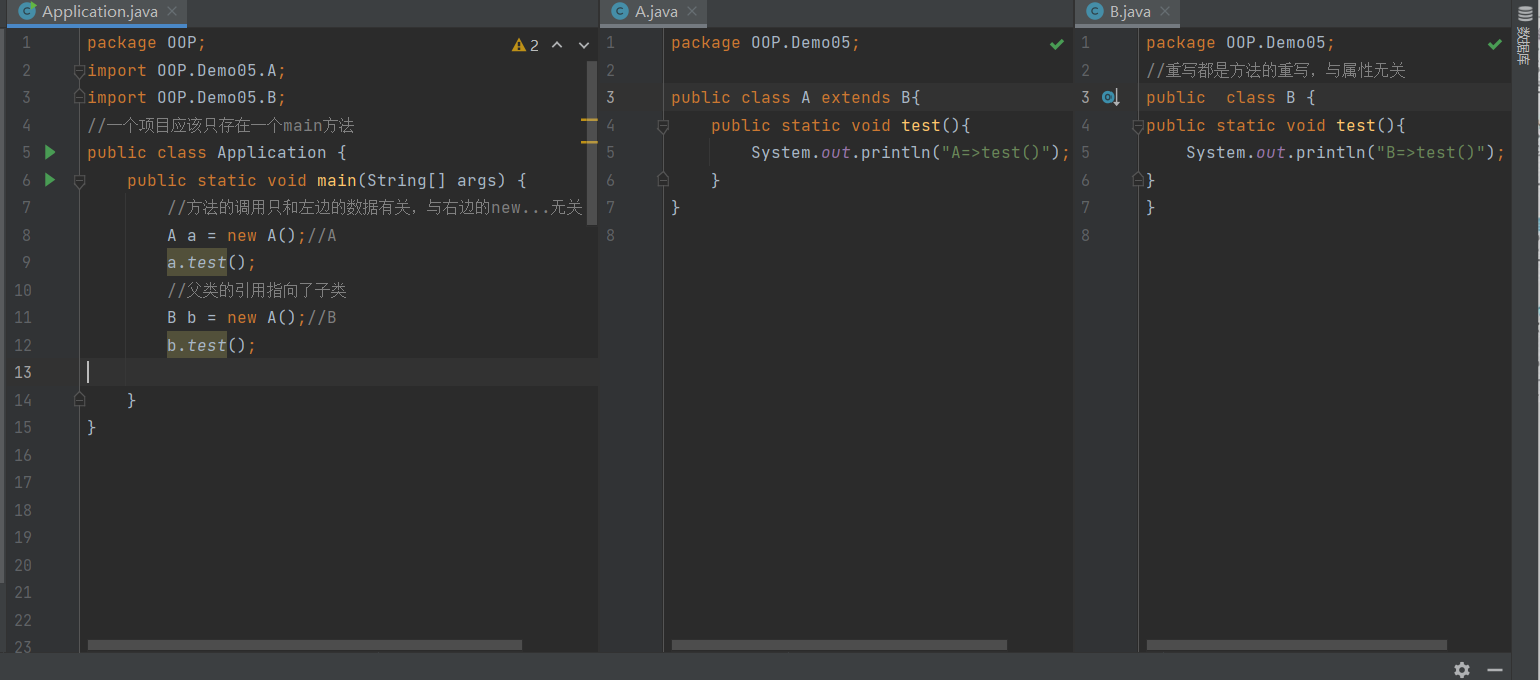Click A.java fold end marker at line 6

pyautogui.click(x=662, y=180)
